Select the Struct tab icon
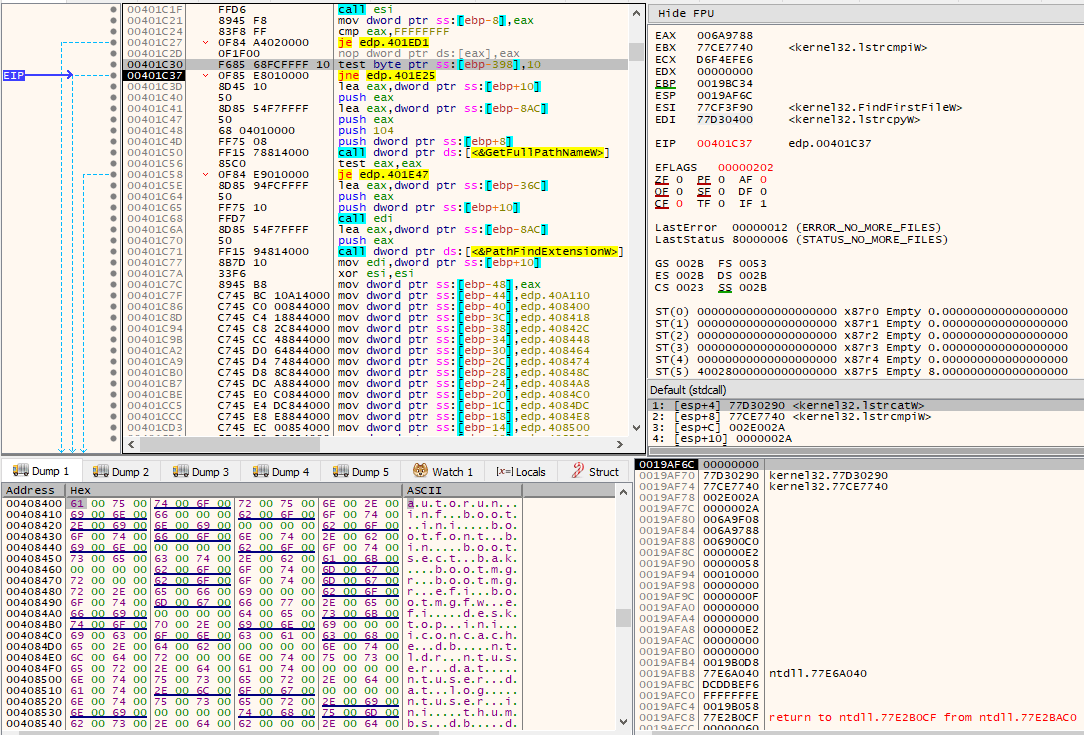This screenshot has height=735, width=1084. click(x=578, y=471)
